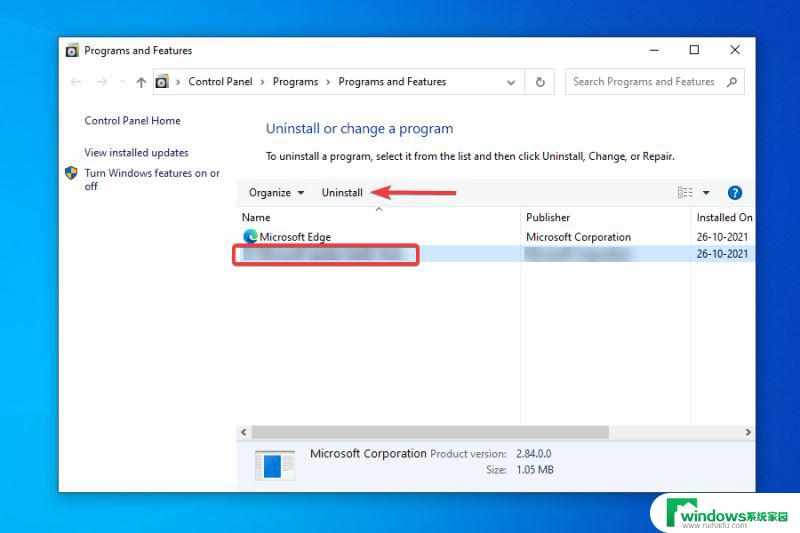Expand the address bar history dropdown
The width and height of the screenshot is (800, 533).
click(511, 82)
